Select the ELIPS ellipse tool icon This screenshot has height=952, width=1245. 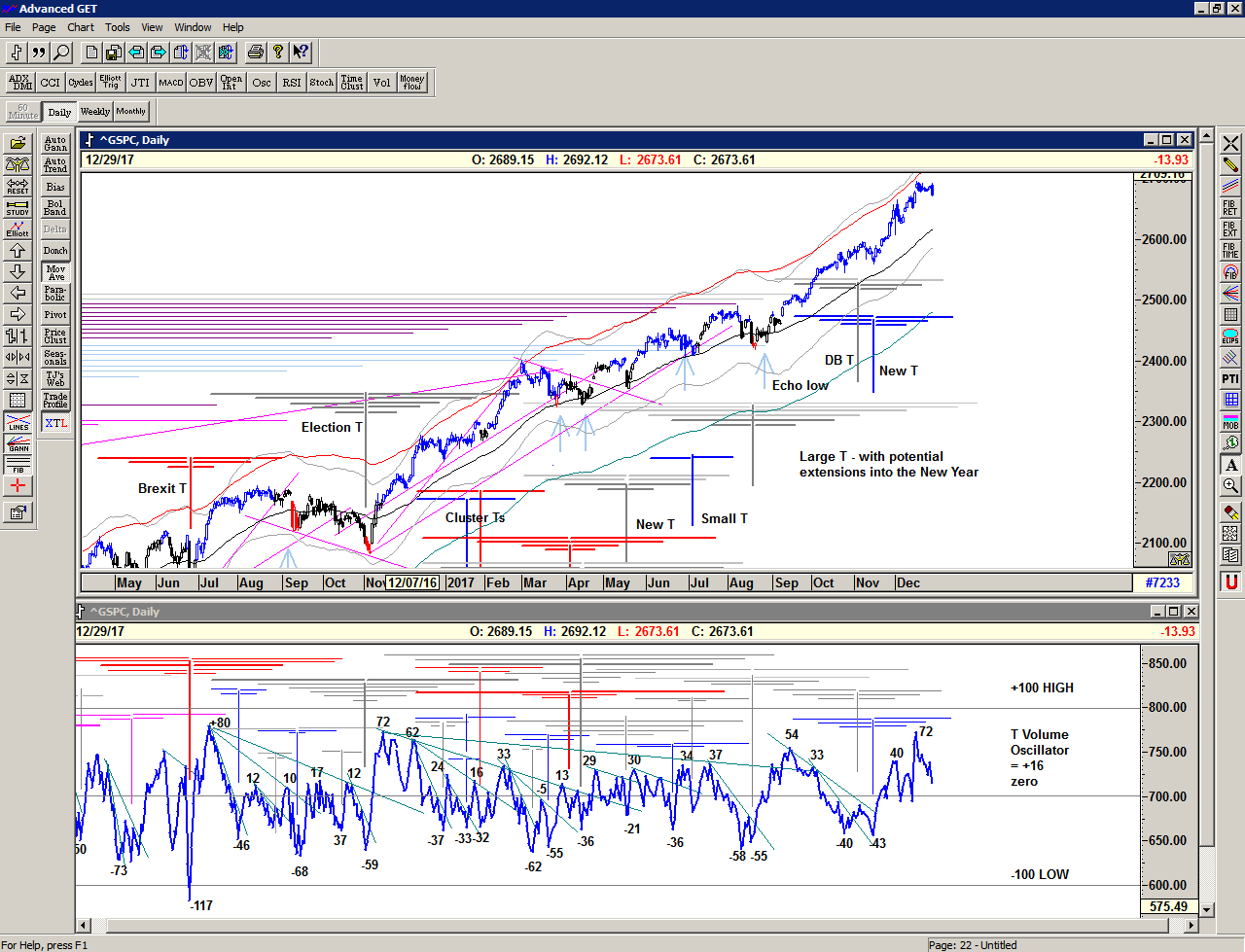pos(1230,336)
